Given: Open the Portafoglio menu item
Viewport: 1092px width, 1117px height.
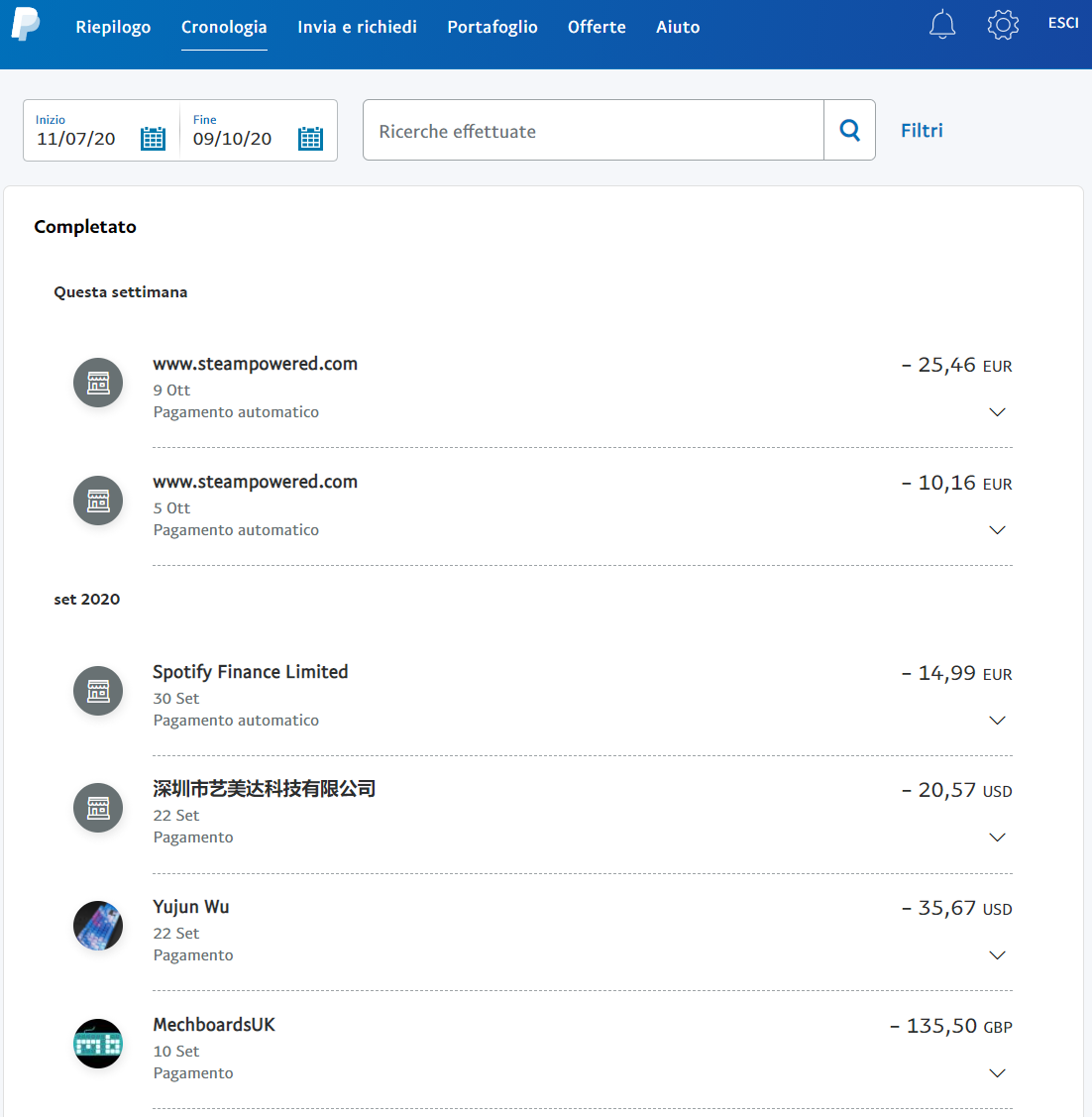Looking at the screenshot, I should 491,27.
